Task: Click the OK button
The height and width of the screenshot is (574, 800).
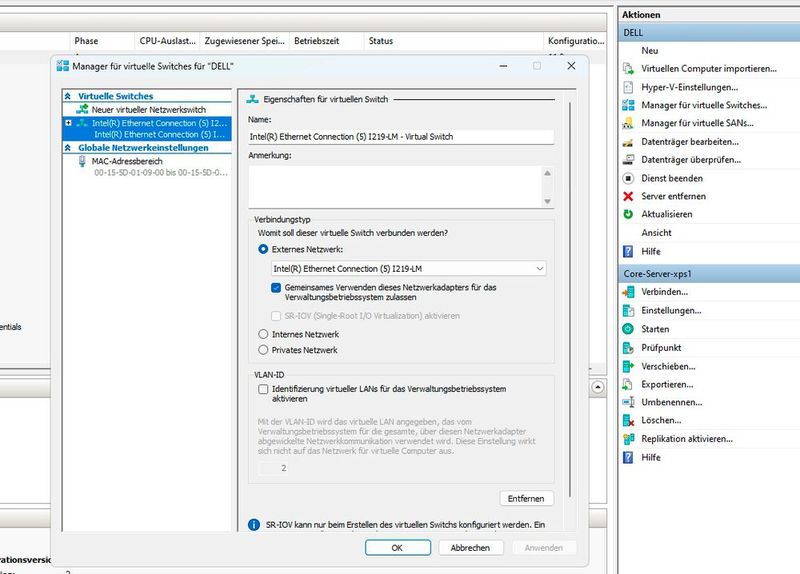Action: click(397, 547)
